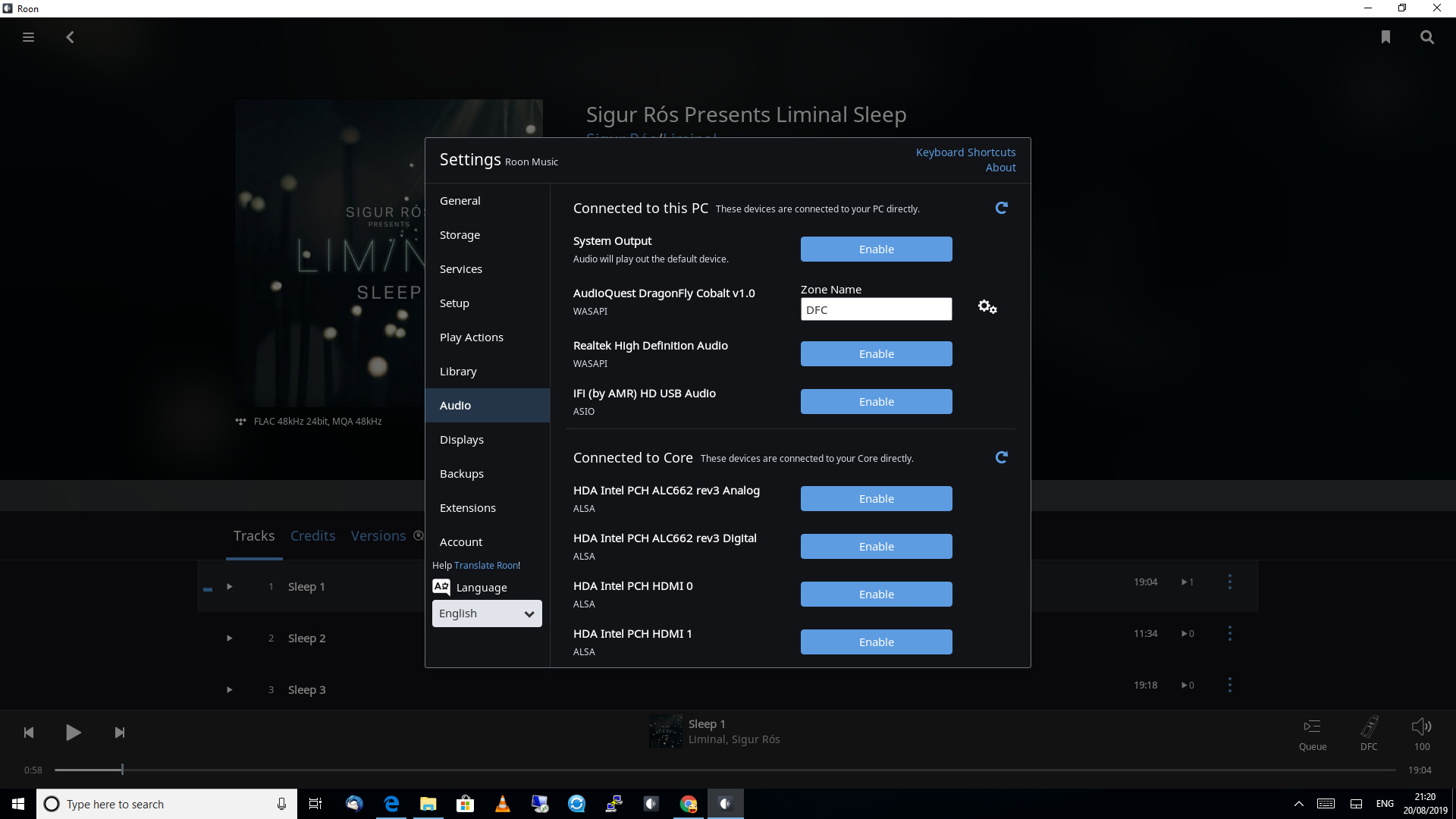Start playback with the play button
The width and height of the screenshot is (1456, 819).
tap(74, 733)
